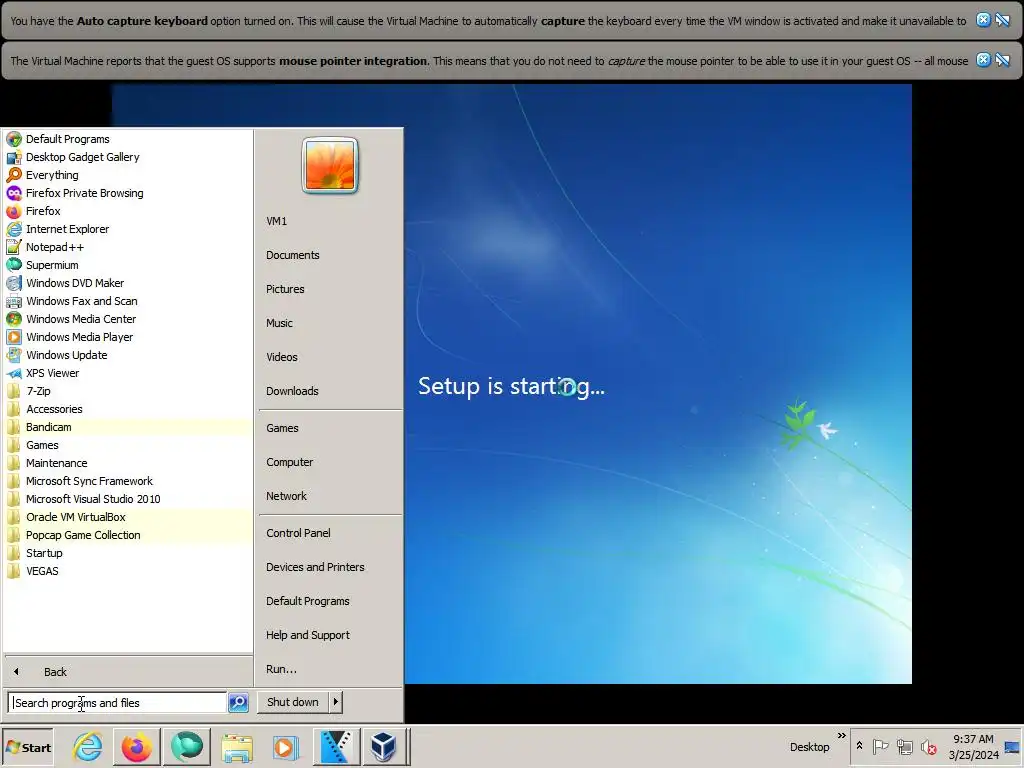Image resolution: width=1024 pixels, height=768 pixels.
Task: Open the Shut down options arrow
Action: click(336, 702)
